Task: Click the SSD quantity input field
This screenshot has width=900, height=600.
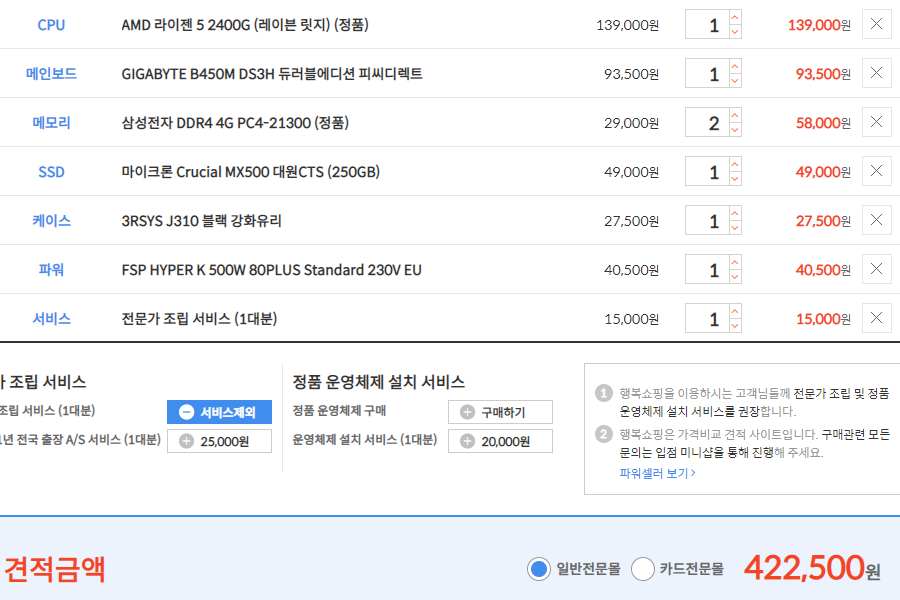Action: coord(707,171)
